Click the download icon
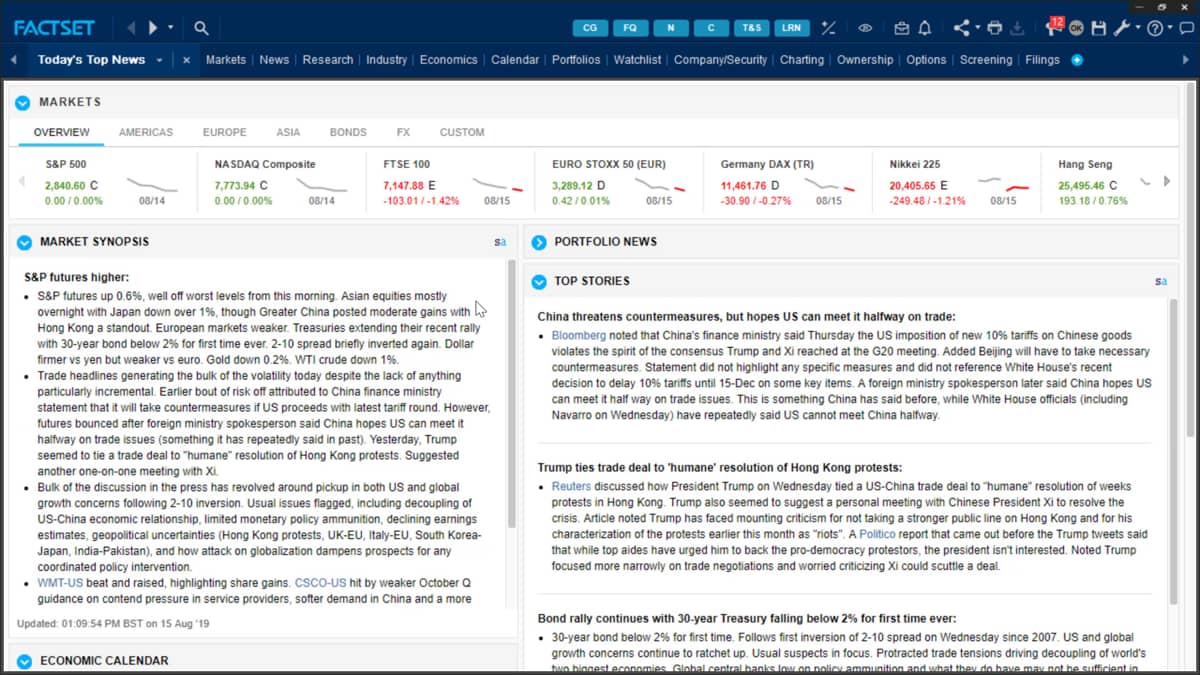1200x675 pixels. click(x=1017, y=29)
